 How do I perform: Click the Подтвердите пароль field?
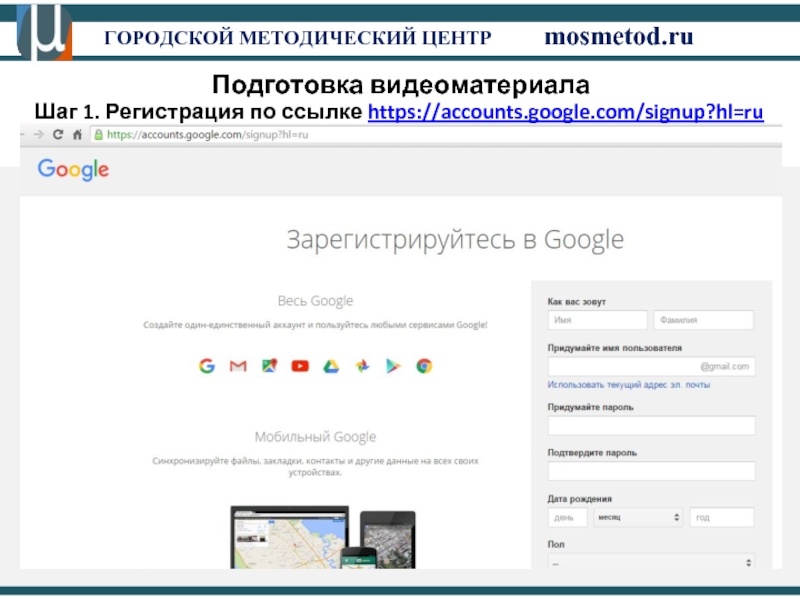point(652,471)
